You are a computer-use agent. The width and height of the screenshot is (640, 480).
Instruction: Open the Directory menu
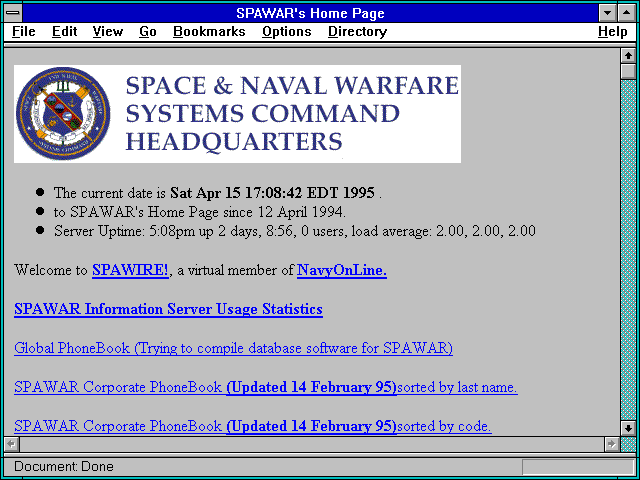click(x=357, y=31)
